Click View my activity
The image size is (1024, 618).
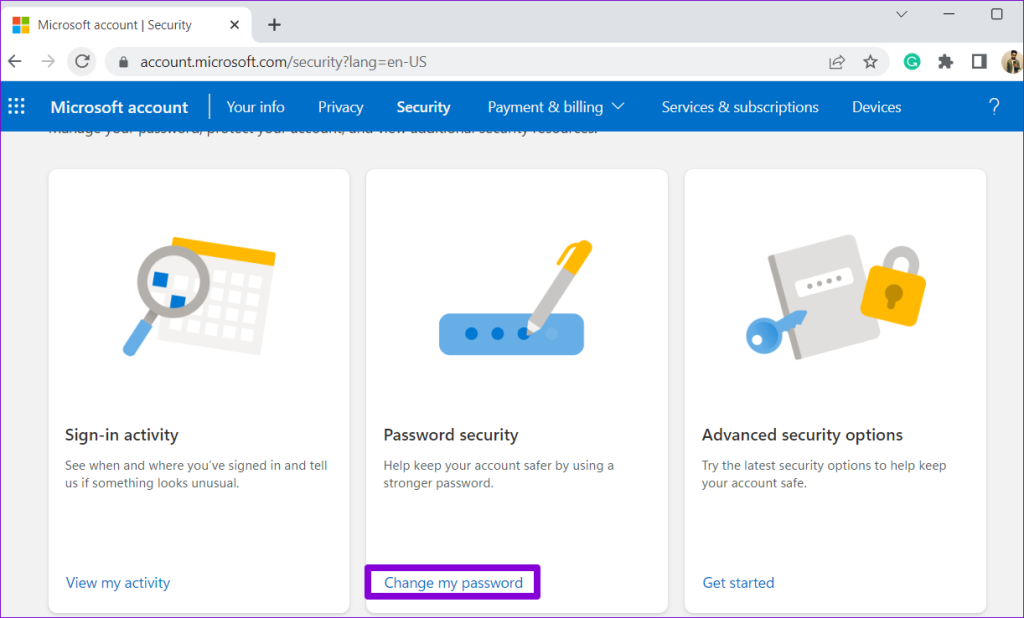[118, 582]
